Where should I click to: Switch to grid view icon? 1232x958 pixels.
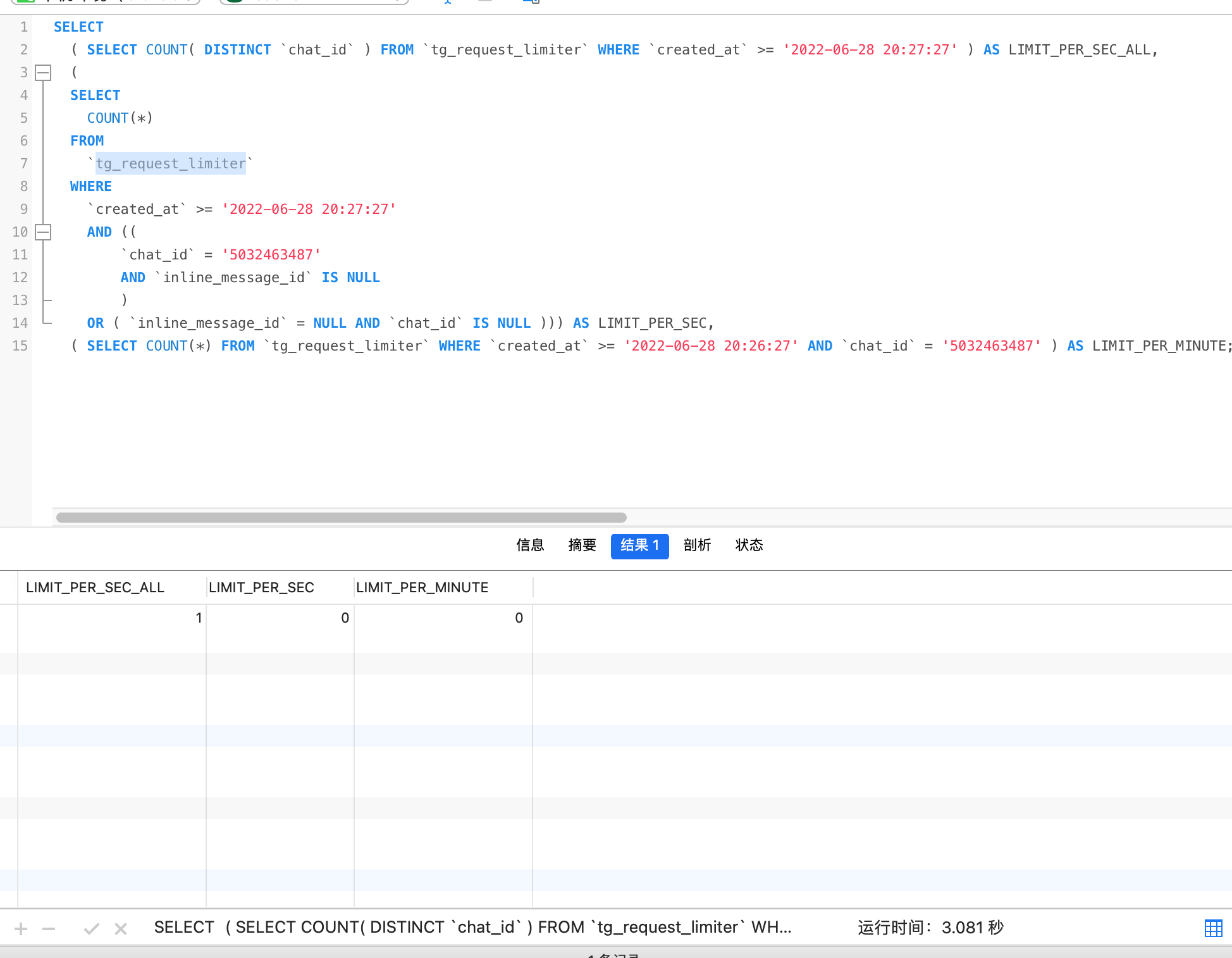(1213, 928)
